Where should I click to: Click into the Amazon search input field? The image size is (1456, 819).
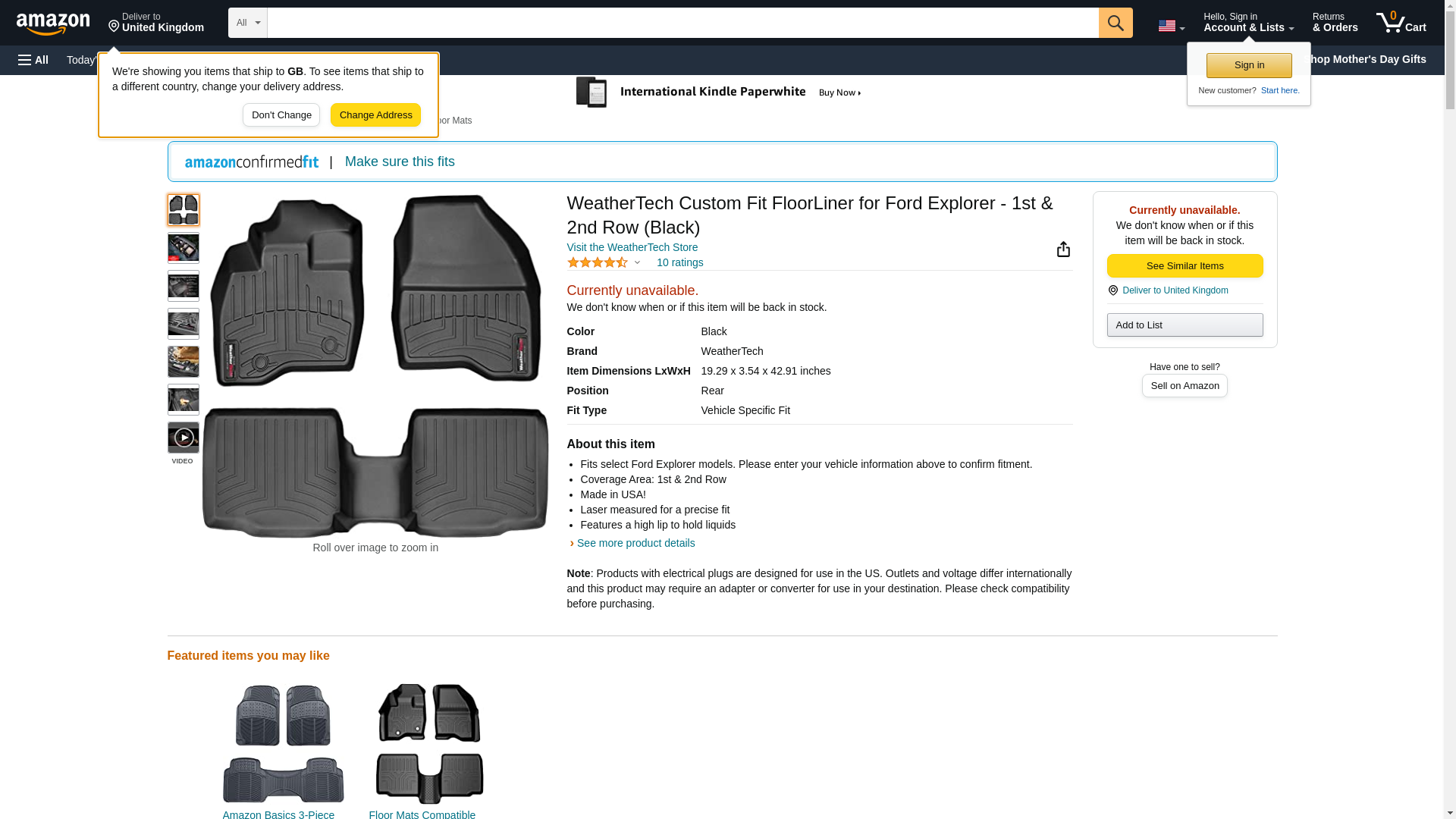pyautogui.click(x=682, y=23)
